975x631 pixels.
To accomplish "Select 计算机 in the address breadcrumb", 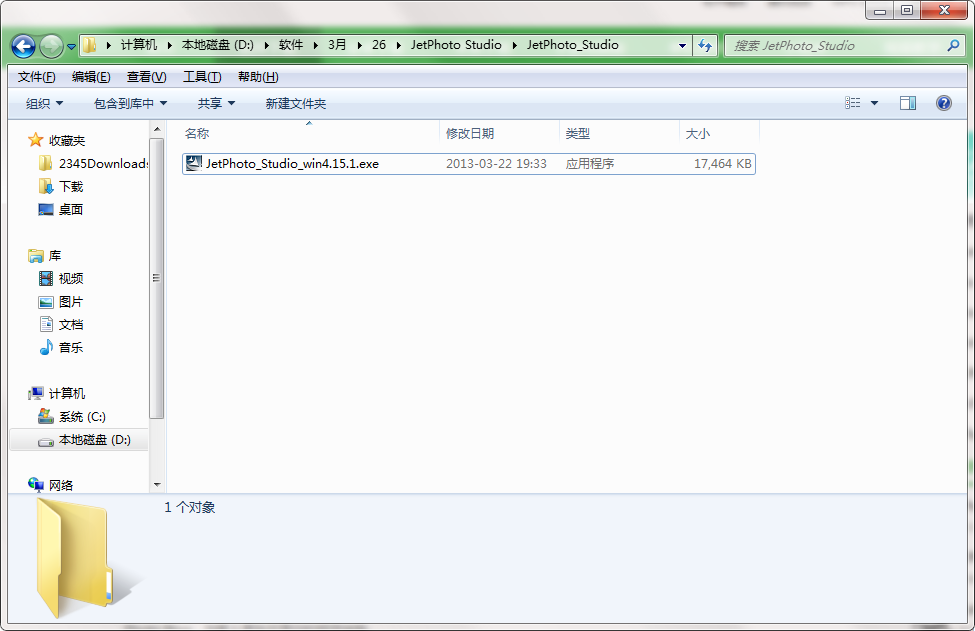I will click(x=139, y=45).
